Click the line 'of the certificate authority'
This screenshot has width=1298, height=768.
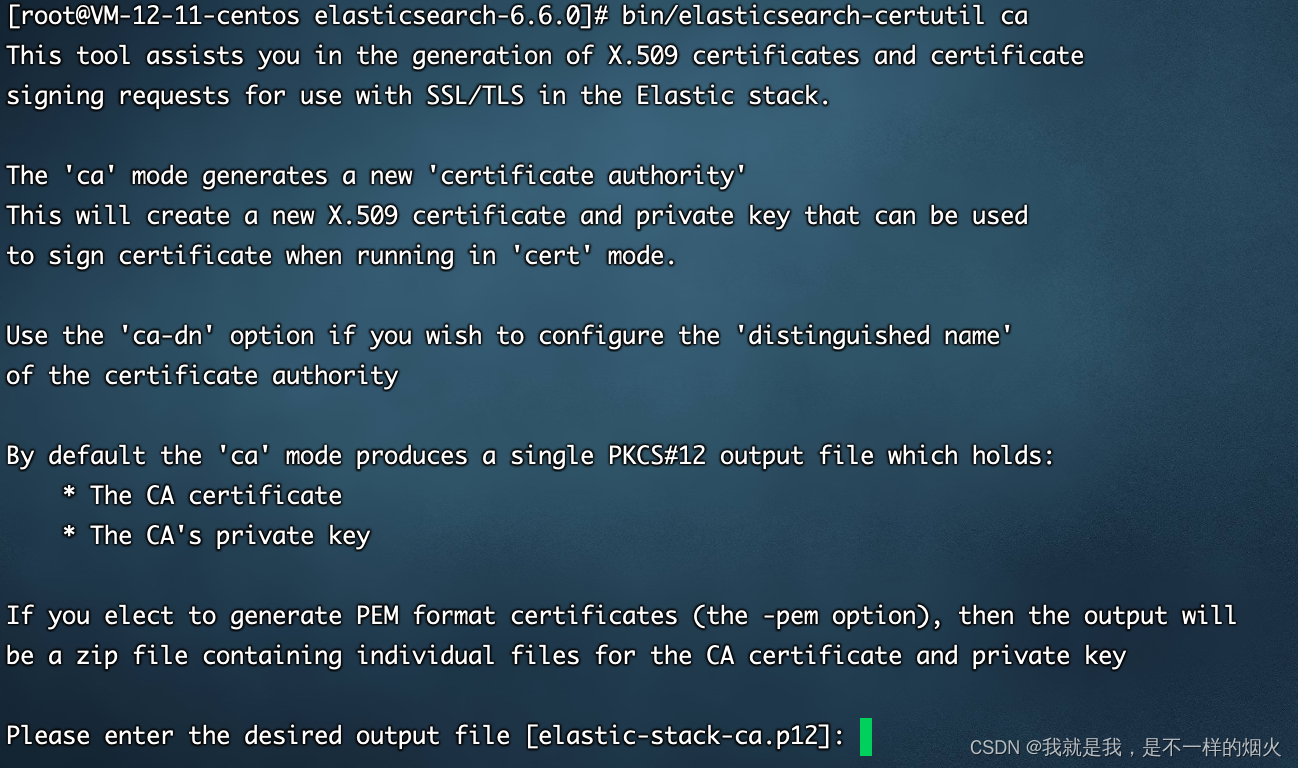pos(202,376)
